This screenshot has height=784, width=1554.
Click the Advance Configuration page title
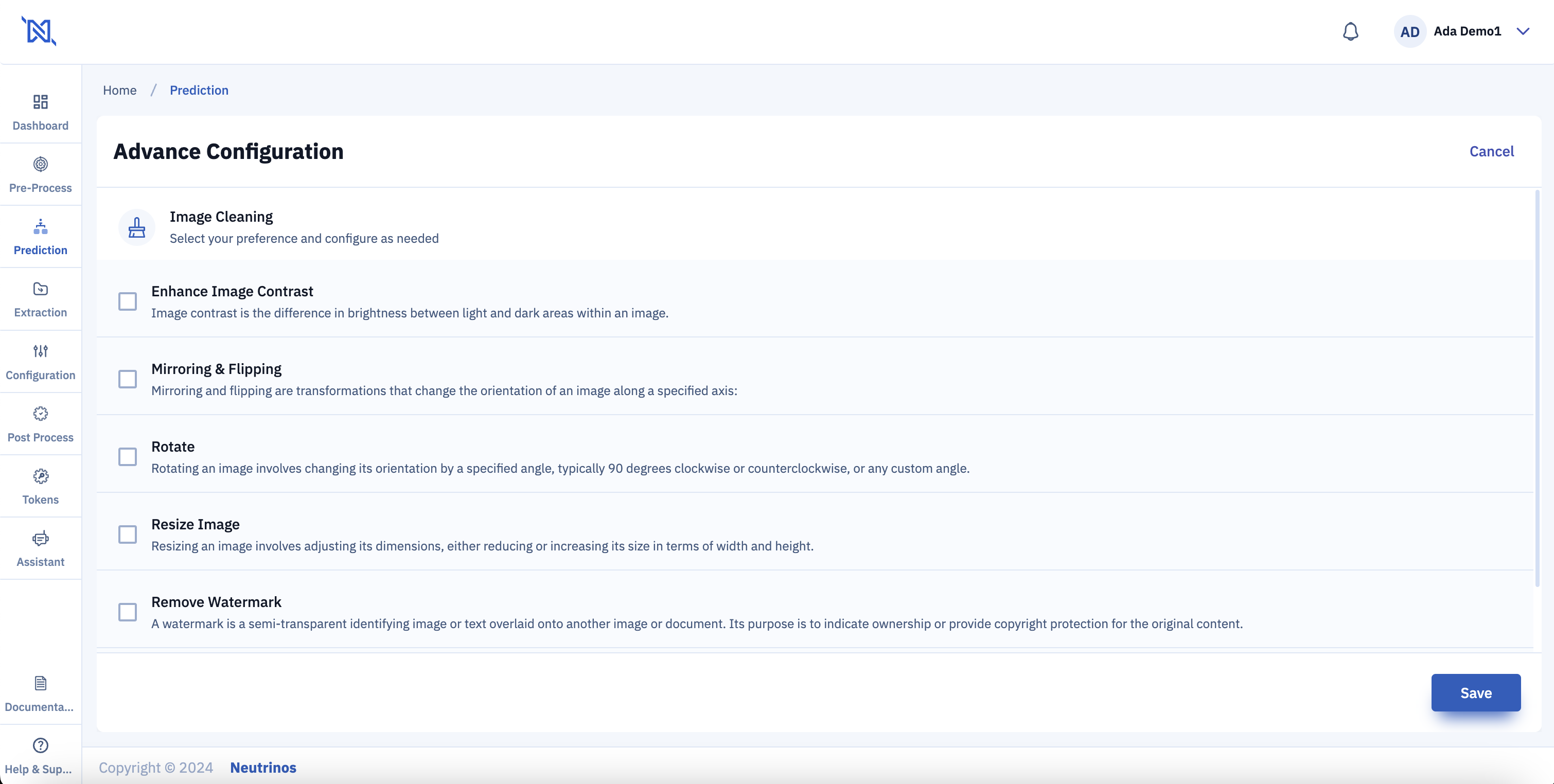point(228,151)
